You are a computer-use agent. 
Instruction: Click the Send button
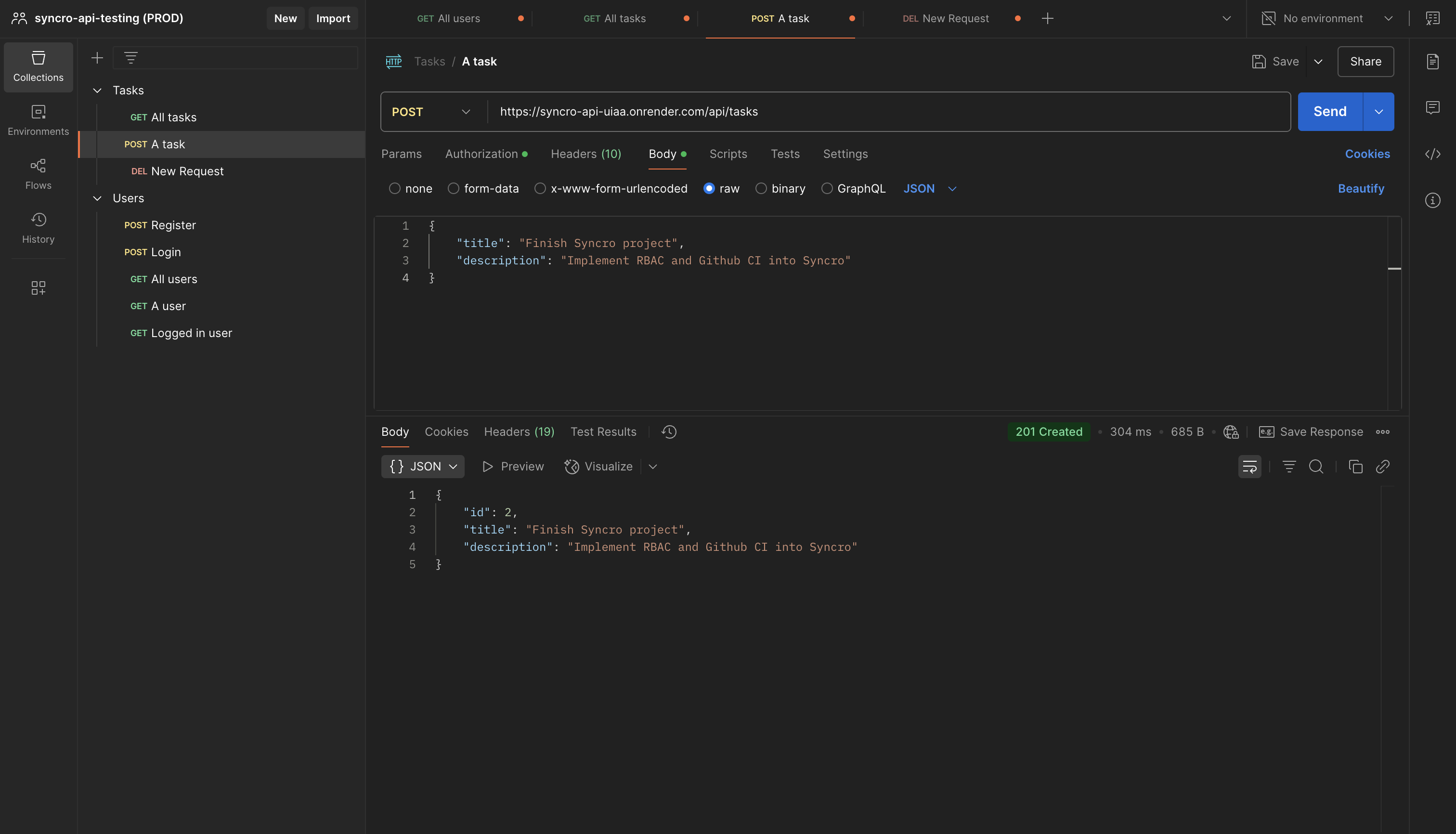1330,112
